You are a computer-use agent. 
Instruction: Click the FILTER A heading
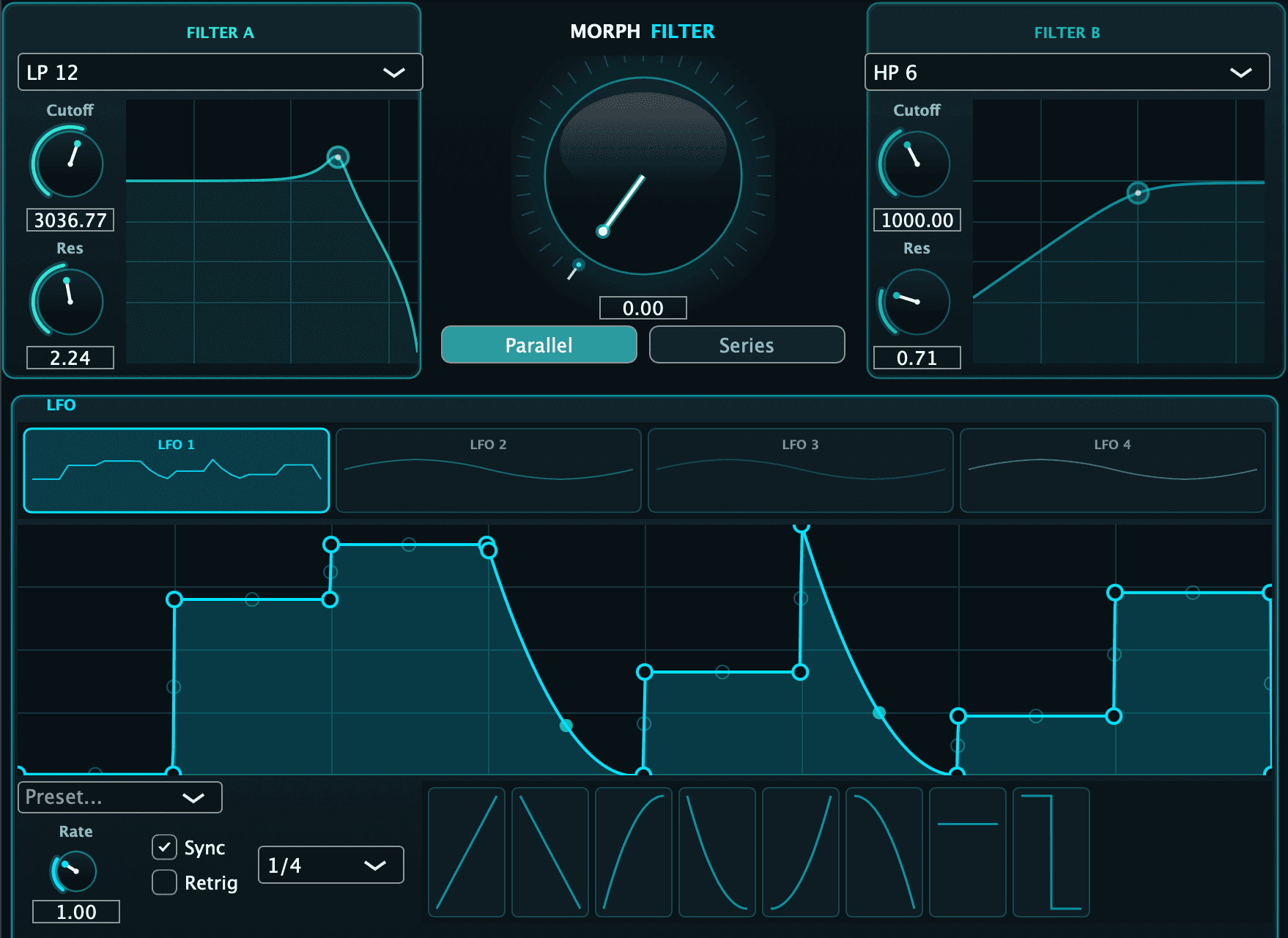pyautogui.click(x=220, y=32)
